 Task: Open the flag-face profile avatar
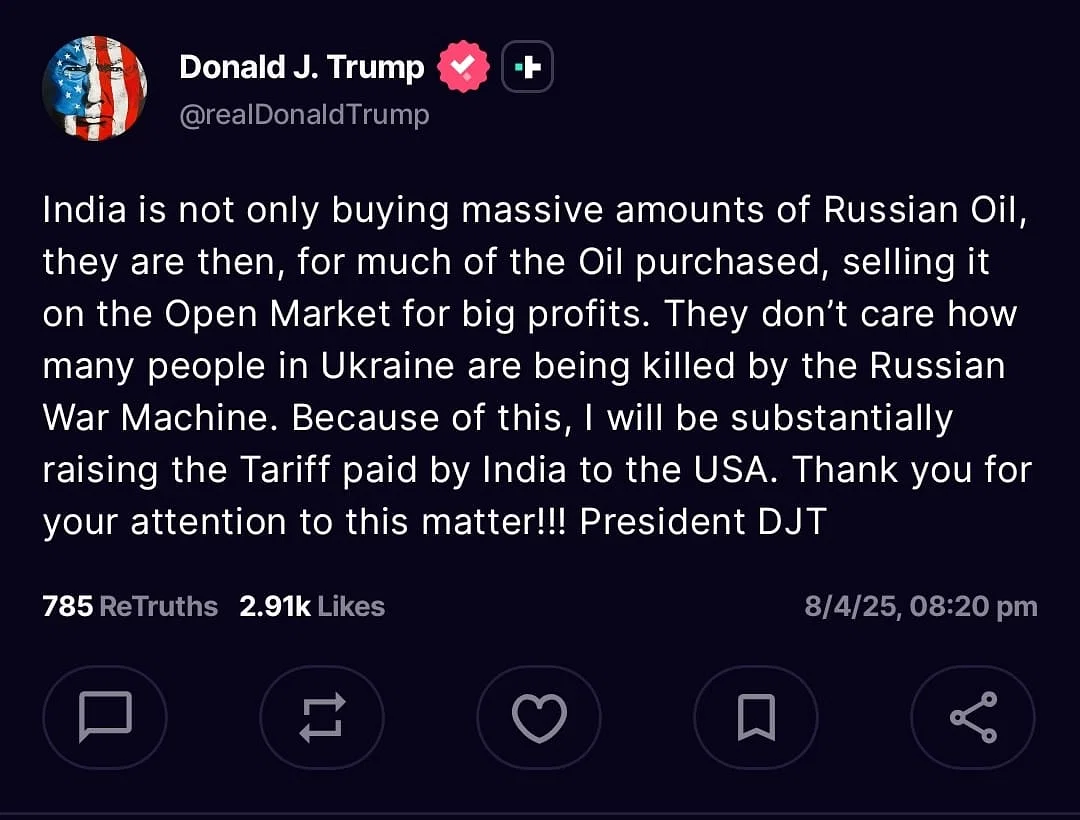tap(95, 88)
